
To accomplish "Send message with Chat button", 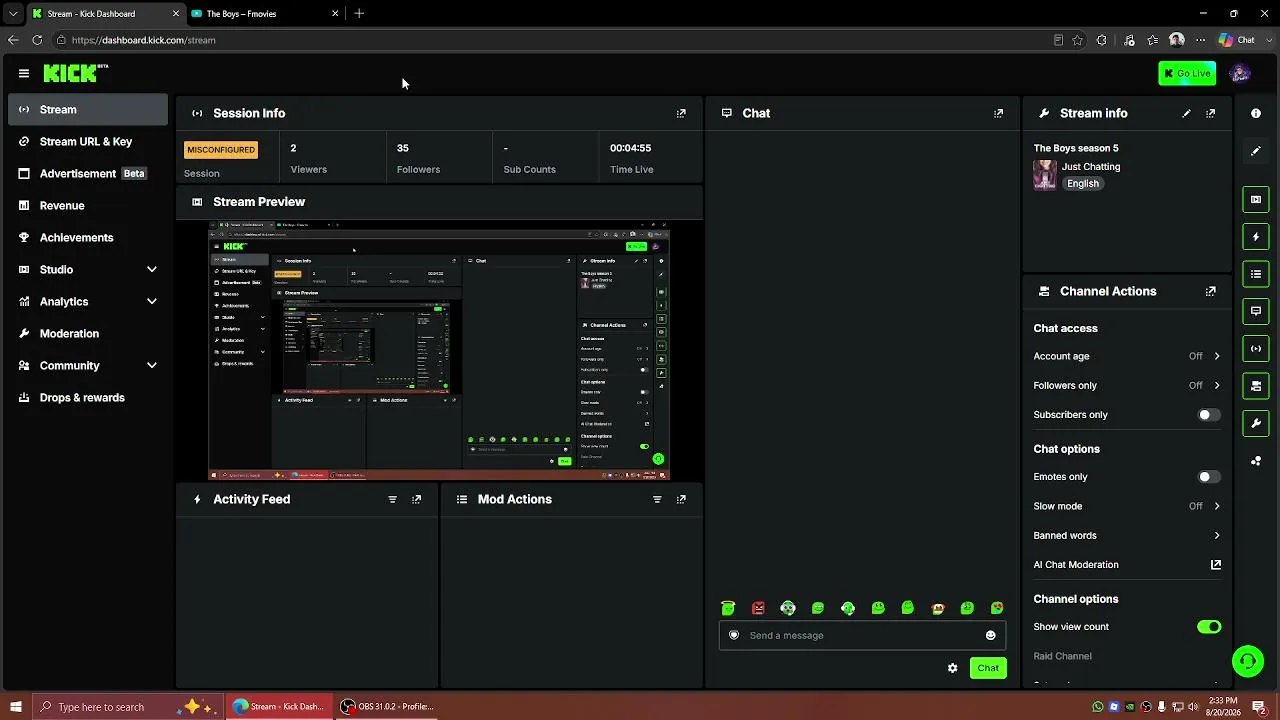I will tap(988, 668).
